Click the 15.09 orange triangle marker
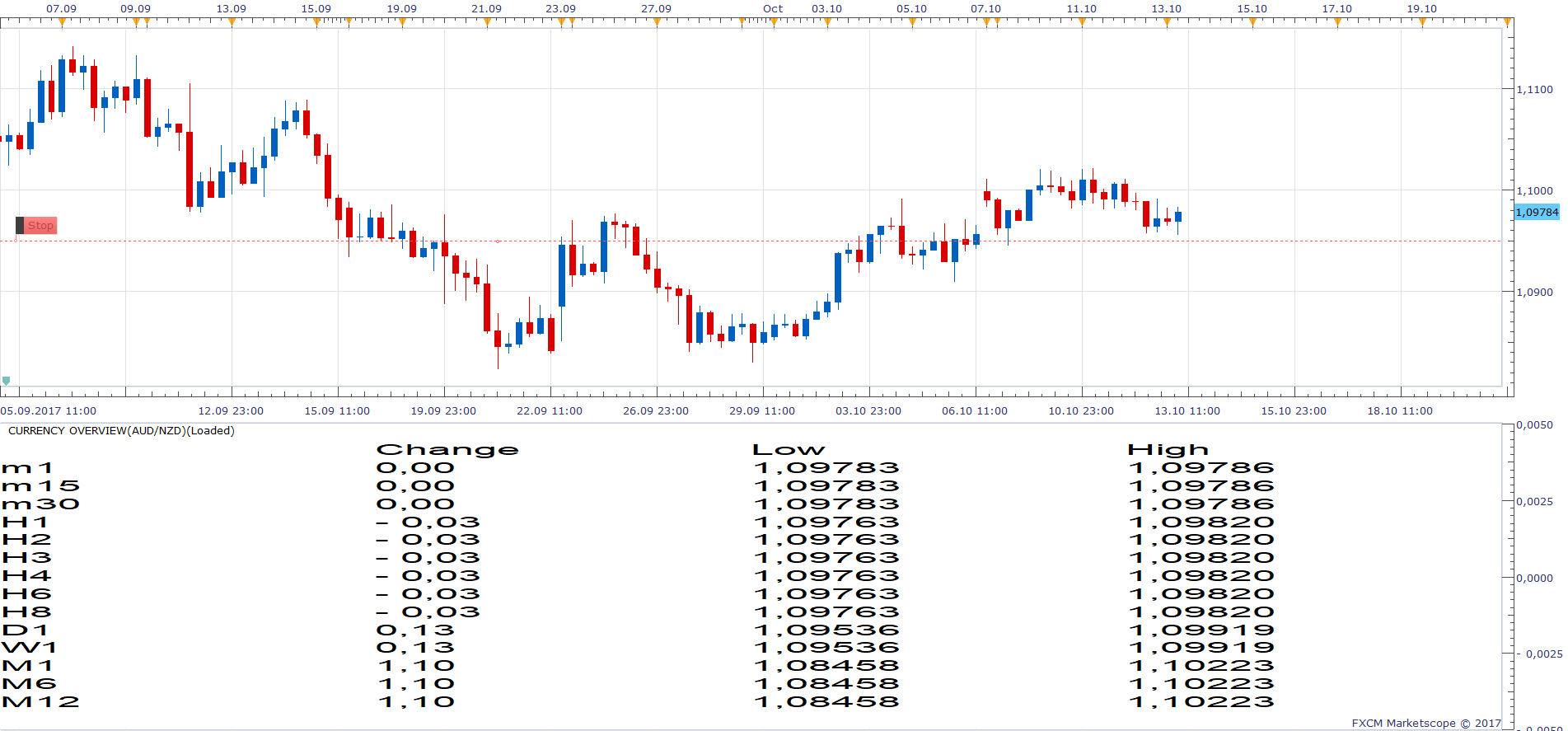Viewport: 1568px width, 731px height. pyautogui.click(x=316, y=22)
